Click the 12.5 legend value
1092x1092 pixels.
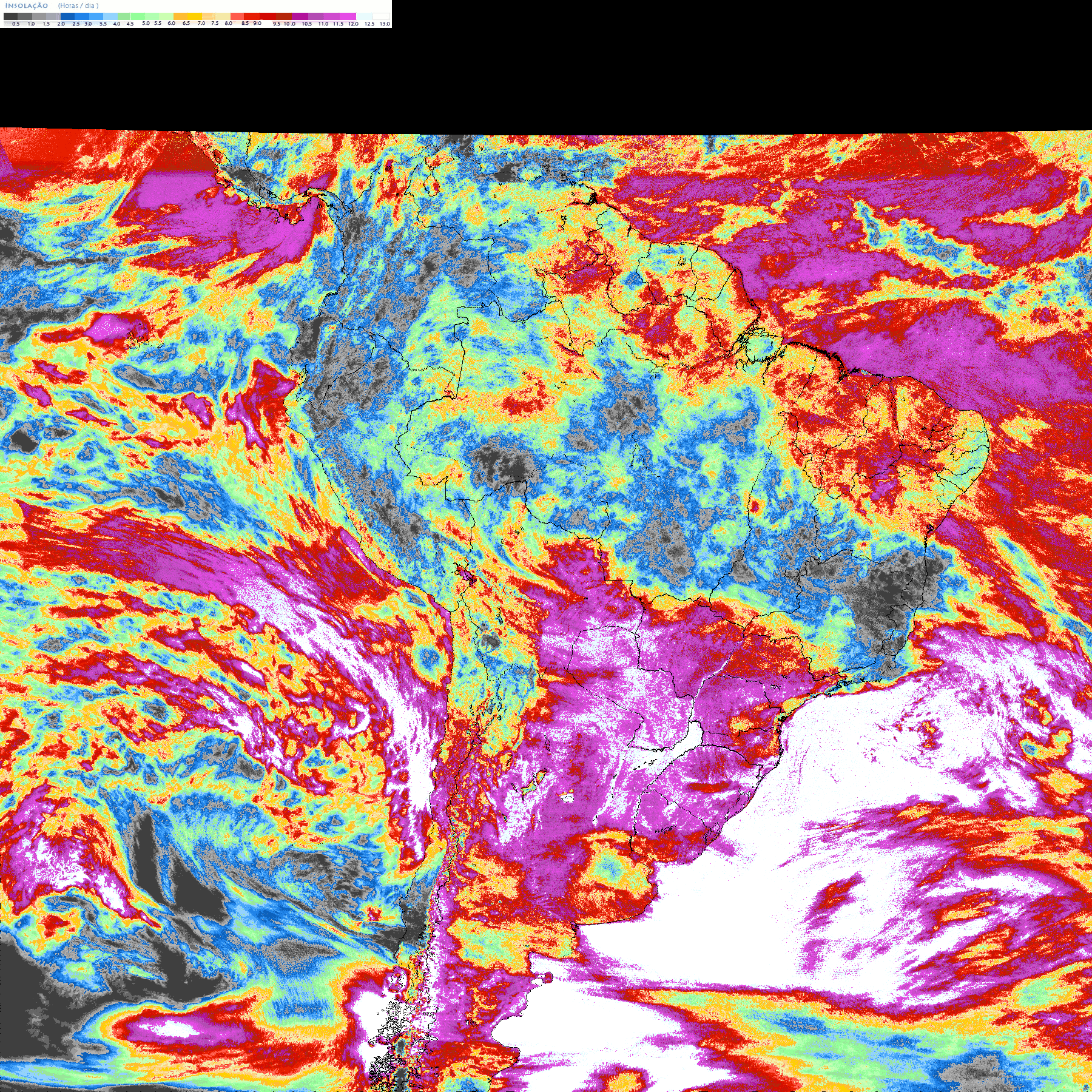coord(369,24)
